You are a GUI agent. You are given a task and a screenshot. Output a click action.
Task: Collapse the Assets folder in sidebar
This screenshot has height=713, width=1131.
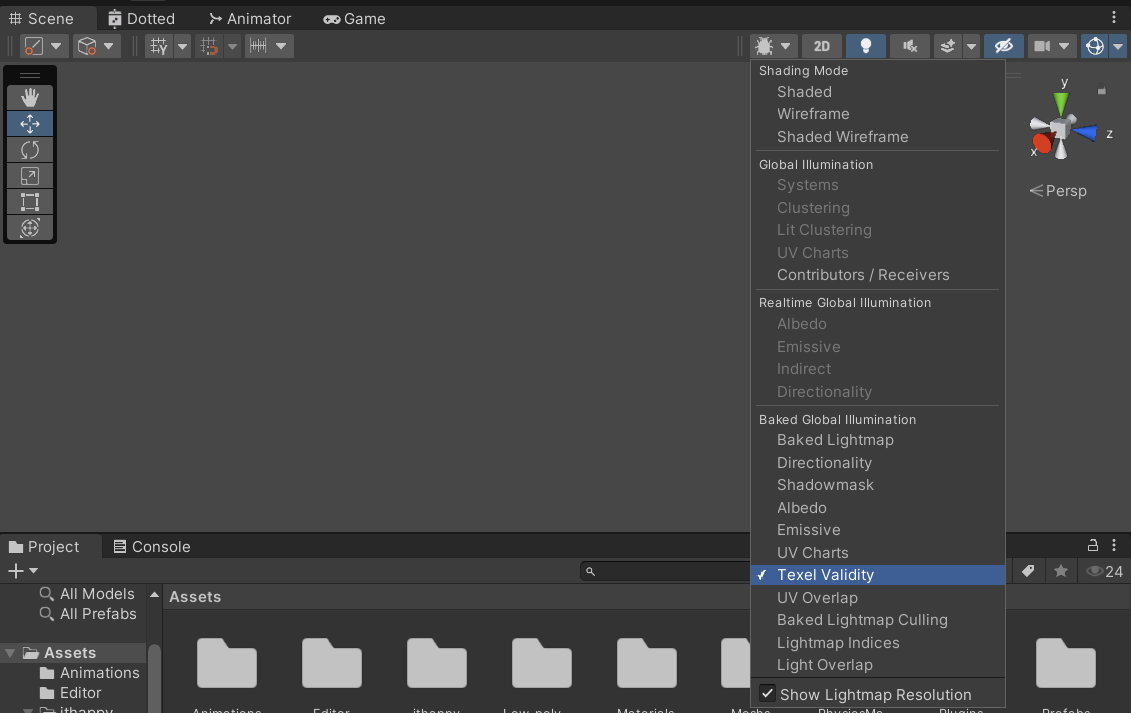pyautogui.click(x=7, y=652)
